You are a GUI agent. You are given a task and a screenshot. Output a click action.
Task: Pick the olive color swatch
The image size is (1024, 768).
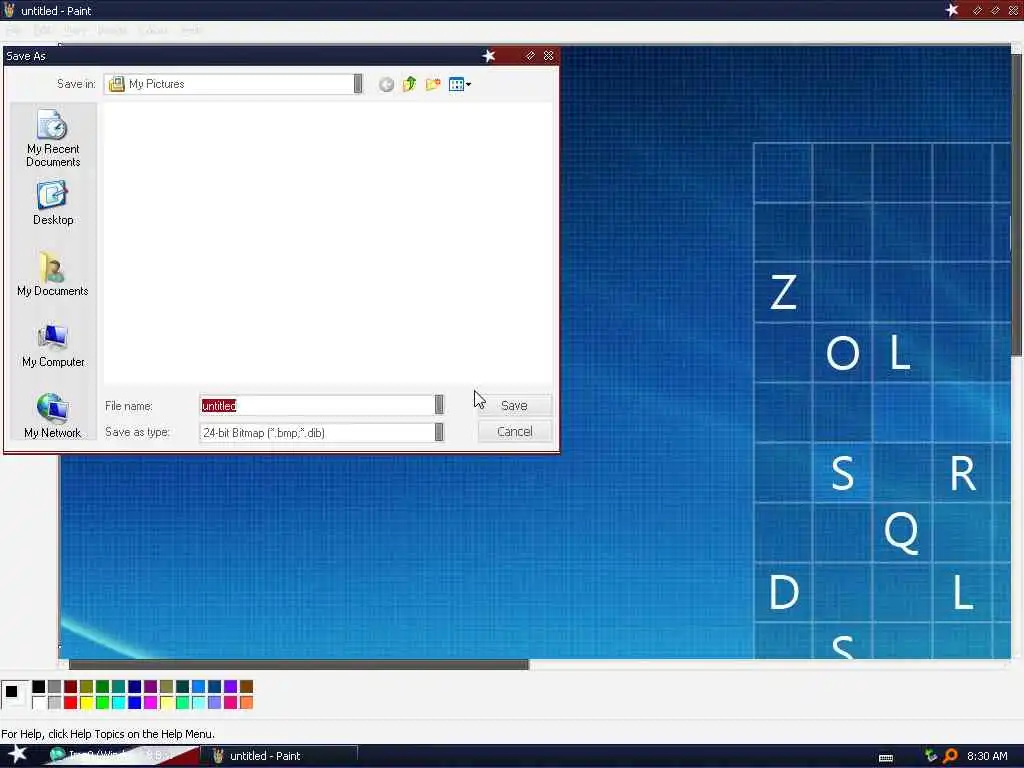click(86, 686)
